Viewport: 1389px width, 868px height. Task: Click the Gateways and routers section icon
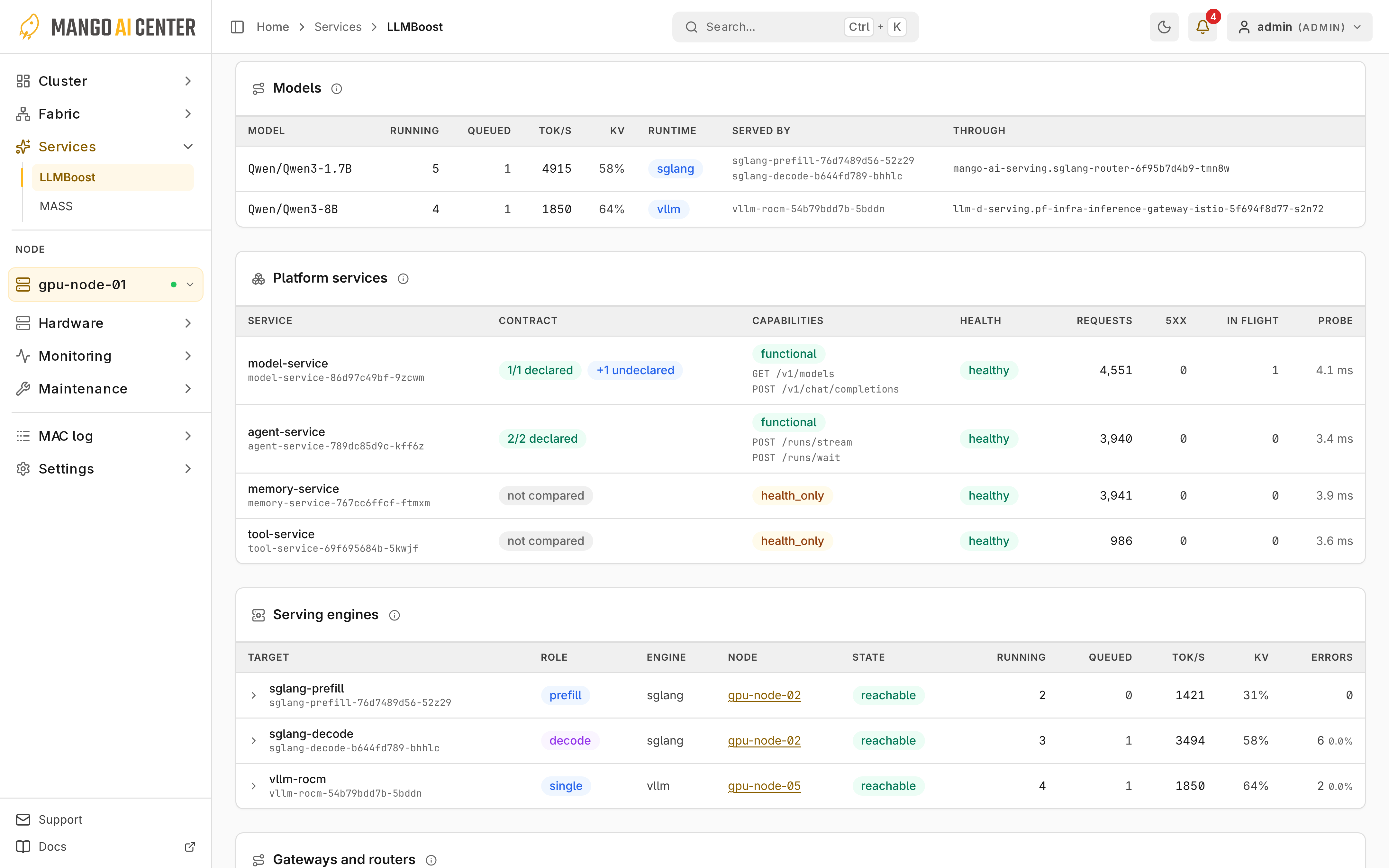tap(258, 860)
